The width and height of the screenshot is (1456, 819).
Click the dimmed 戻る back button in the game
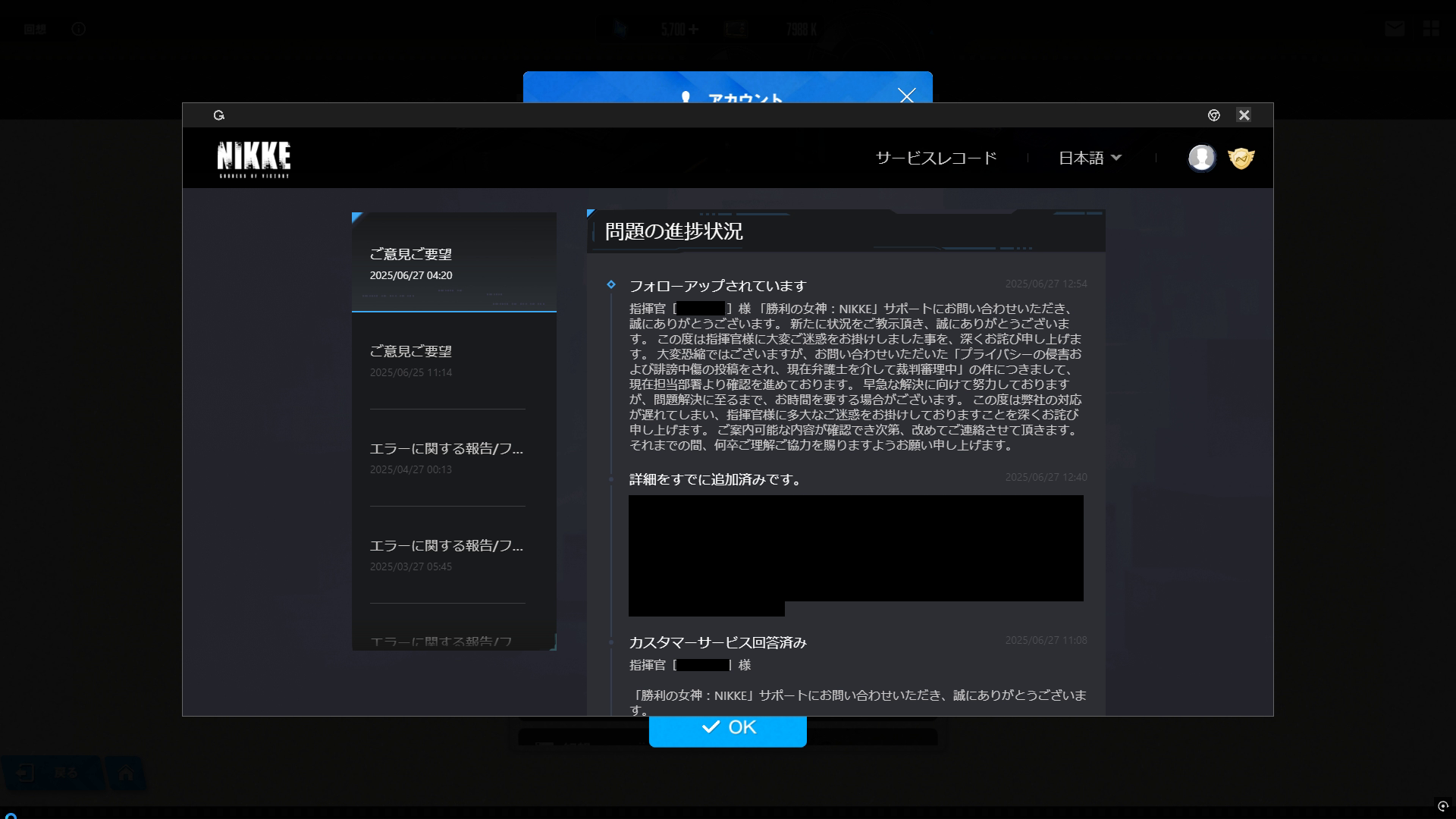click(x=52, y=773)
